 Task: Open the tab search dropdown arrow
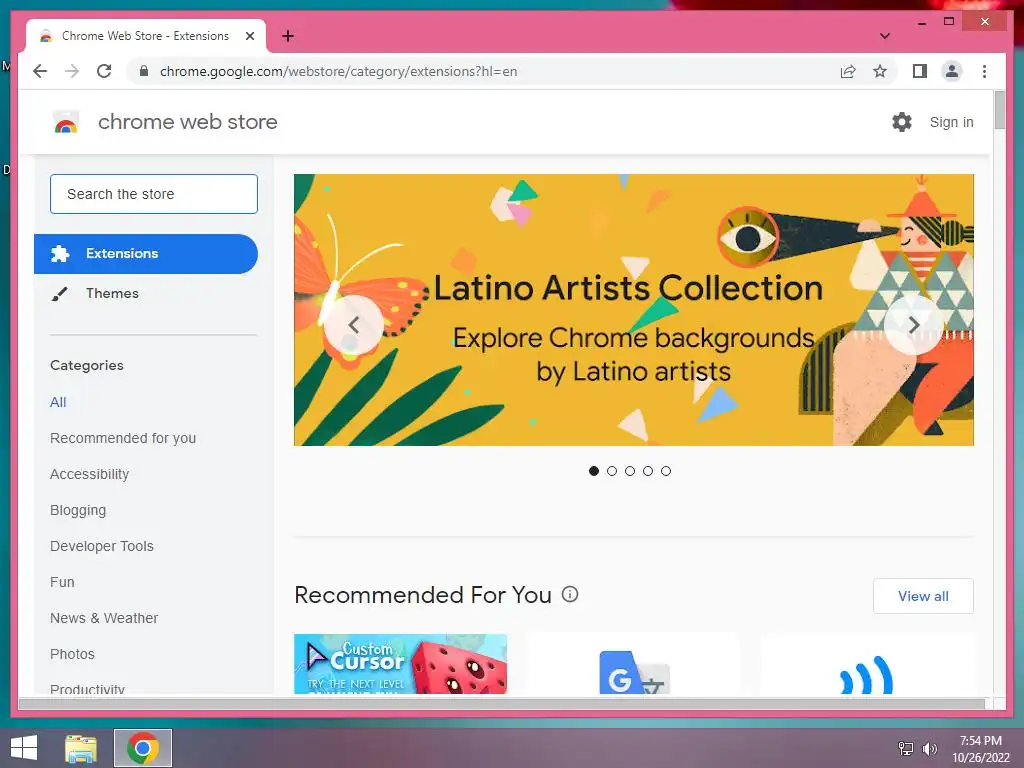coord(885,36)
